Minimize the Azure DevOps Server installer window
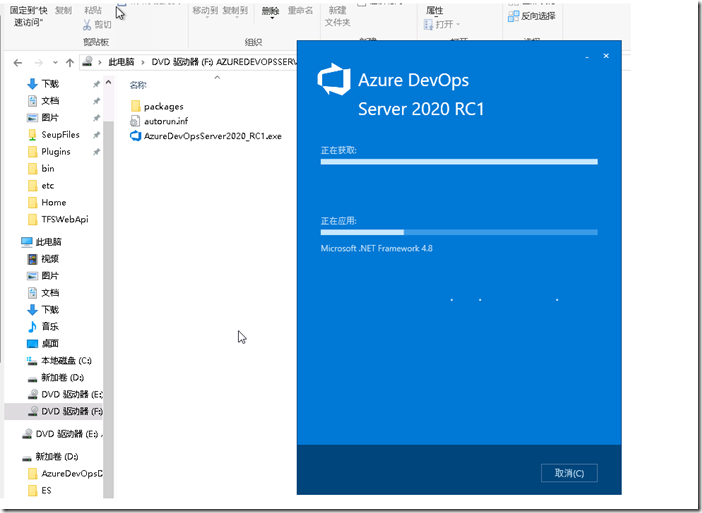 point(586,57)
